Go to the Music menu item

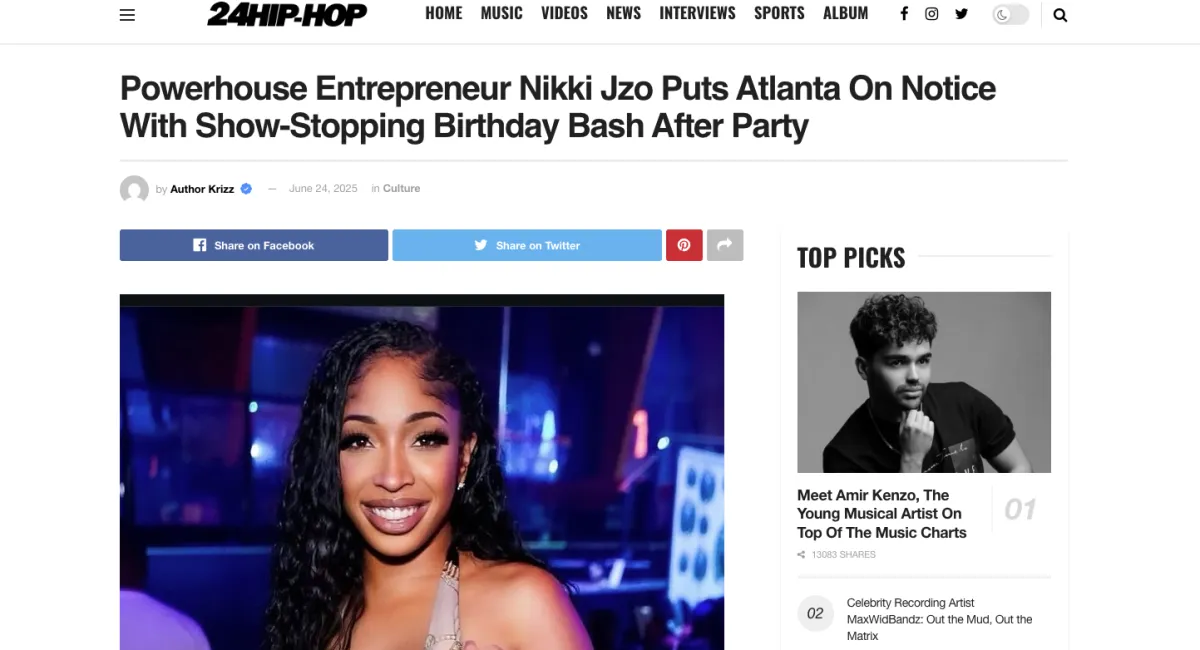(x=501, y=13)
